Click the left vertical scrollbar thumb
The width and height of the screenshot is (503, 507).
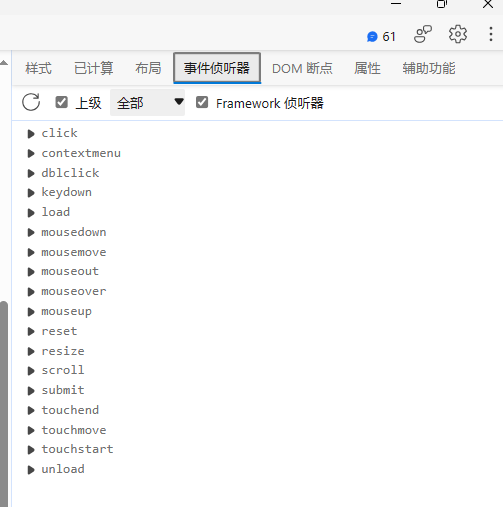click(4, 404)
